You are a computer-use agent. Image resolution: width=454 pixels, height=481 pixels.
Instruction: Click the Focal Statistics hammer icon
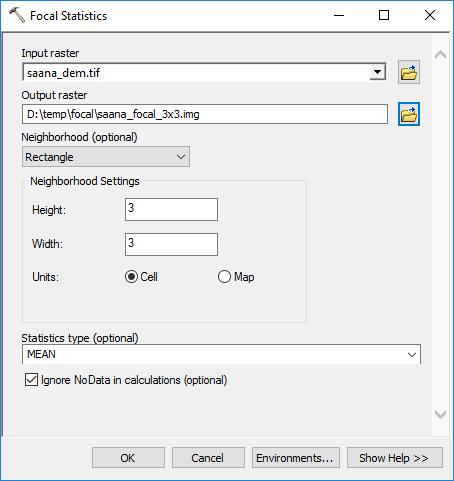click(17, 15)
